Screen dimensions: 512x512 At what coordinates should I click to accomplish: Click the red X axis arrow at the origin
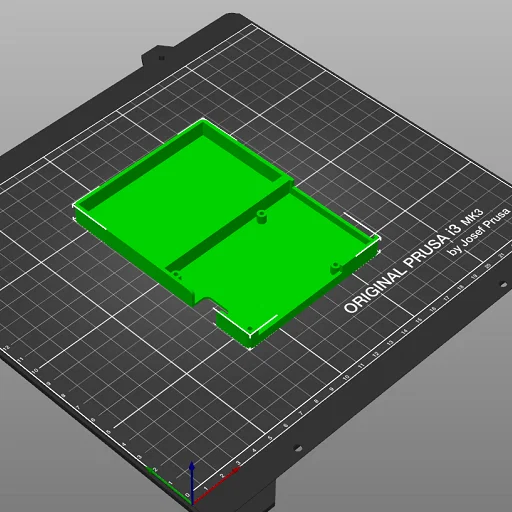(x=215, y=485)
